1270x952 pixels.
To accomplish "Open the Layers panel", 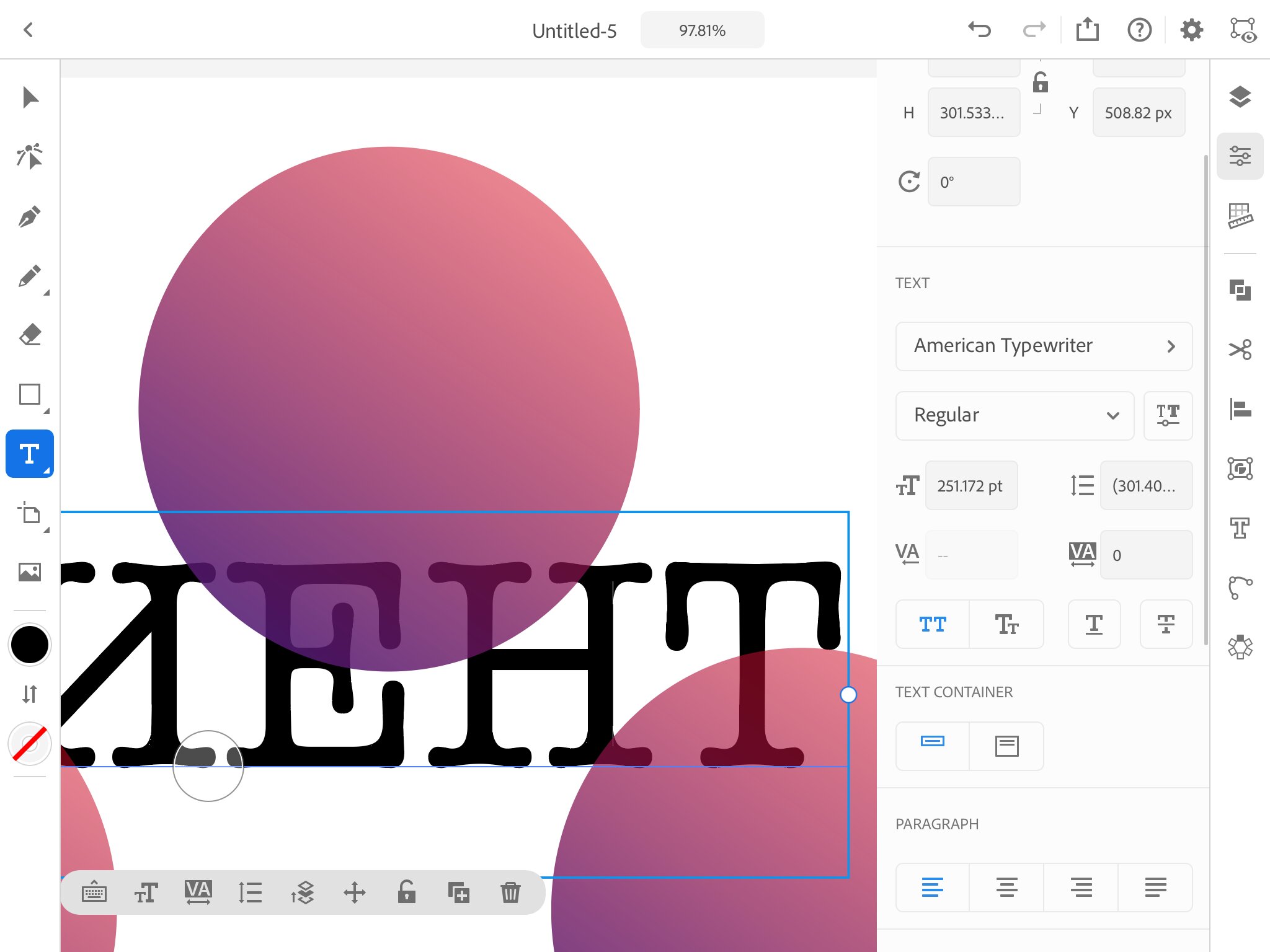I will 1240,97.
